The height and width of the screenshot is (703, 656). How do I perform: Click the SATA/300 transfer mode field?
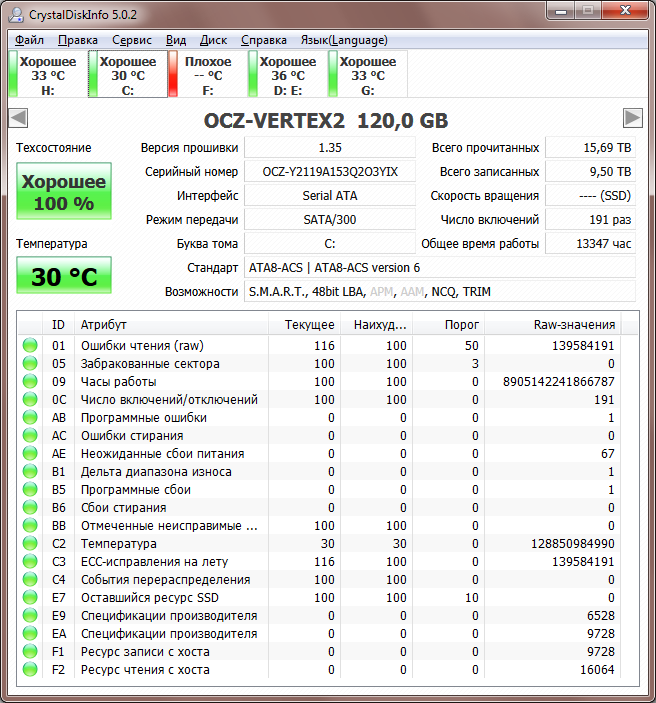330,220
